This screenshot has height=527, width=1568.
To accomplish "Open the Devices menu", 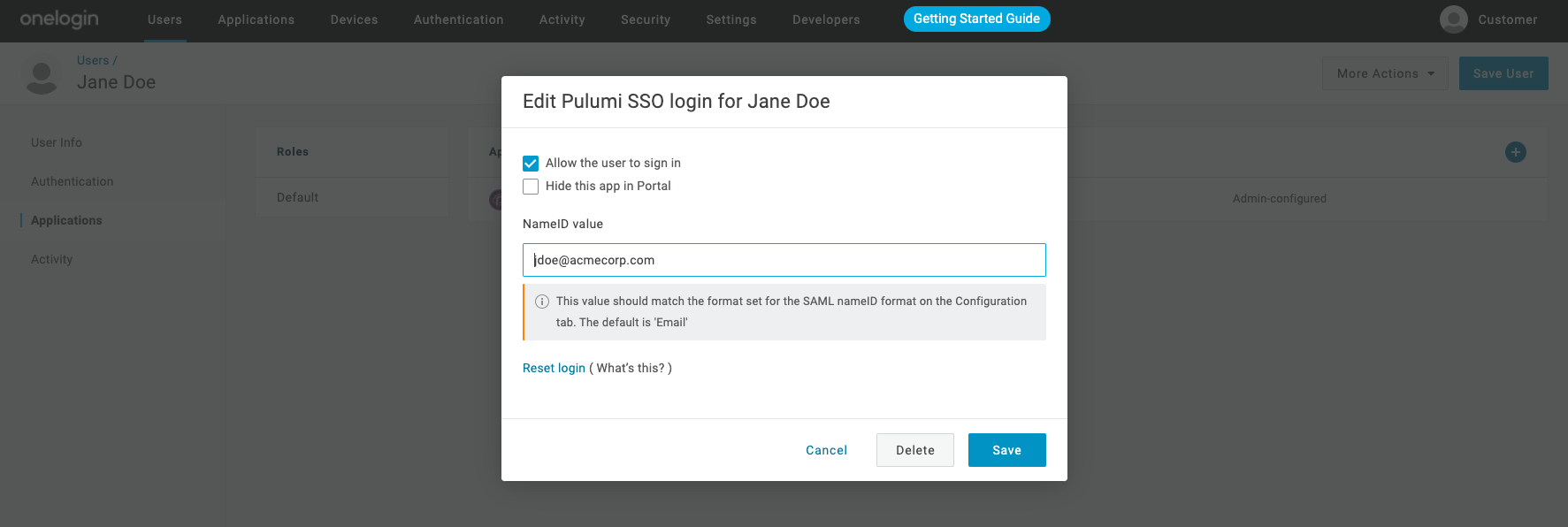I will [354, 19].
